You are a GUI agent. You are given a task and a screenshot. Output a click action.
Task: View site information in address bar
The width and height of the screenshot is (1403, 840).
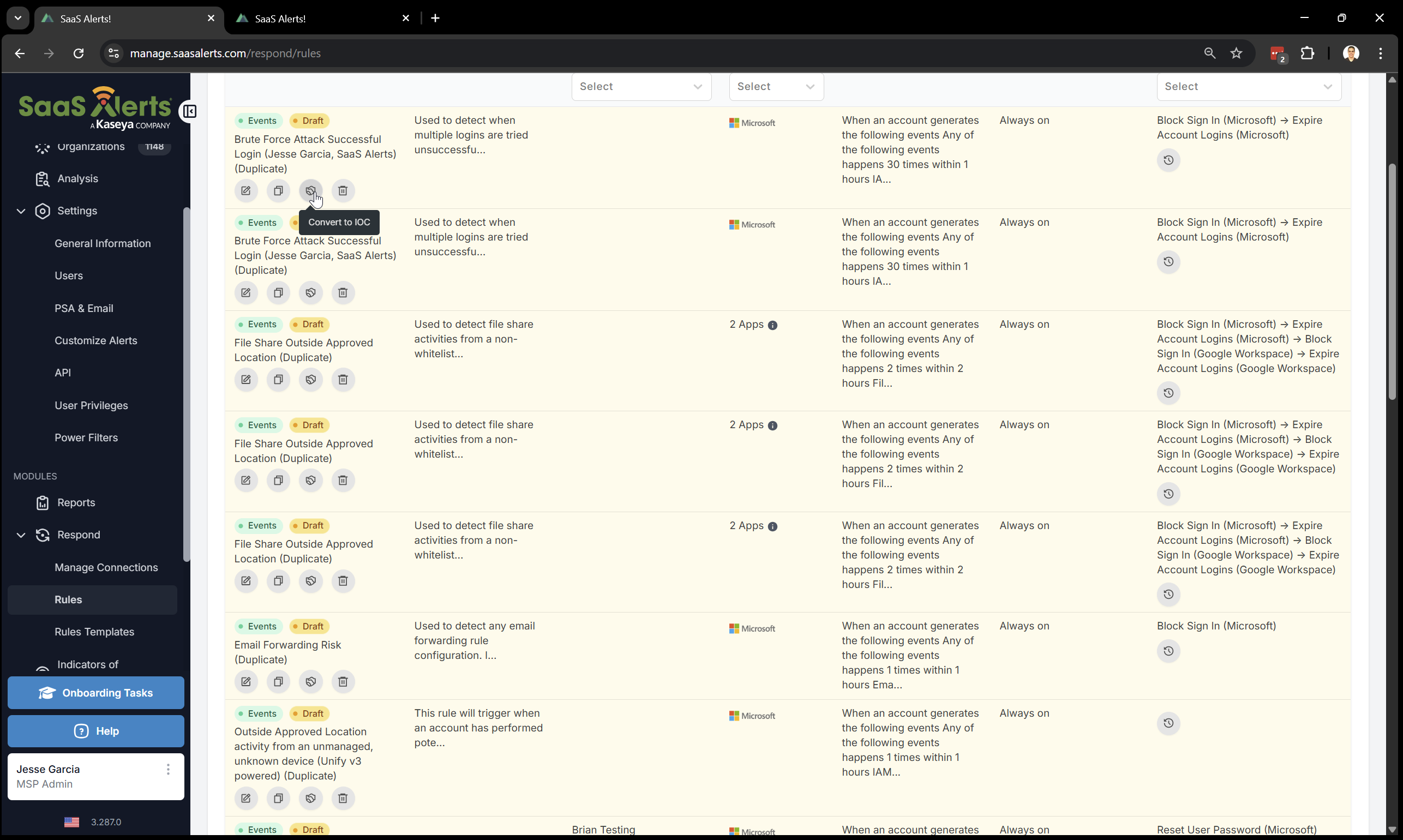(x=113, y=53)
